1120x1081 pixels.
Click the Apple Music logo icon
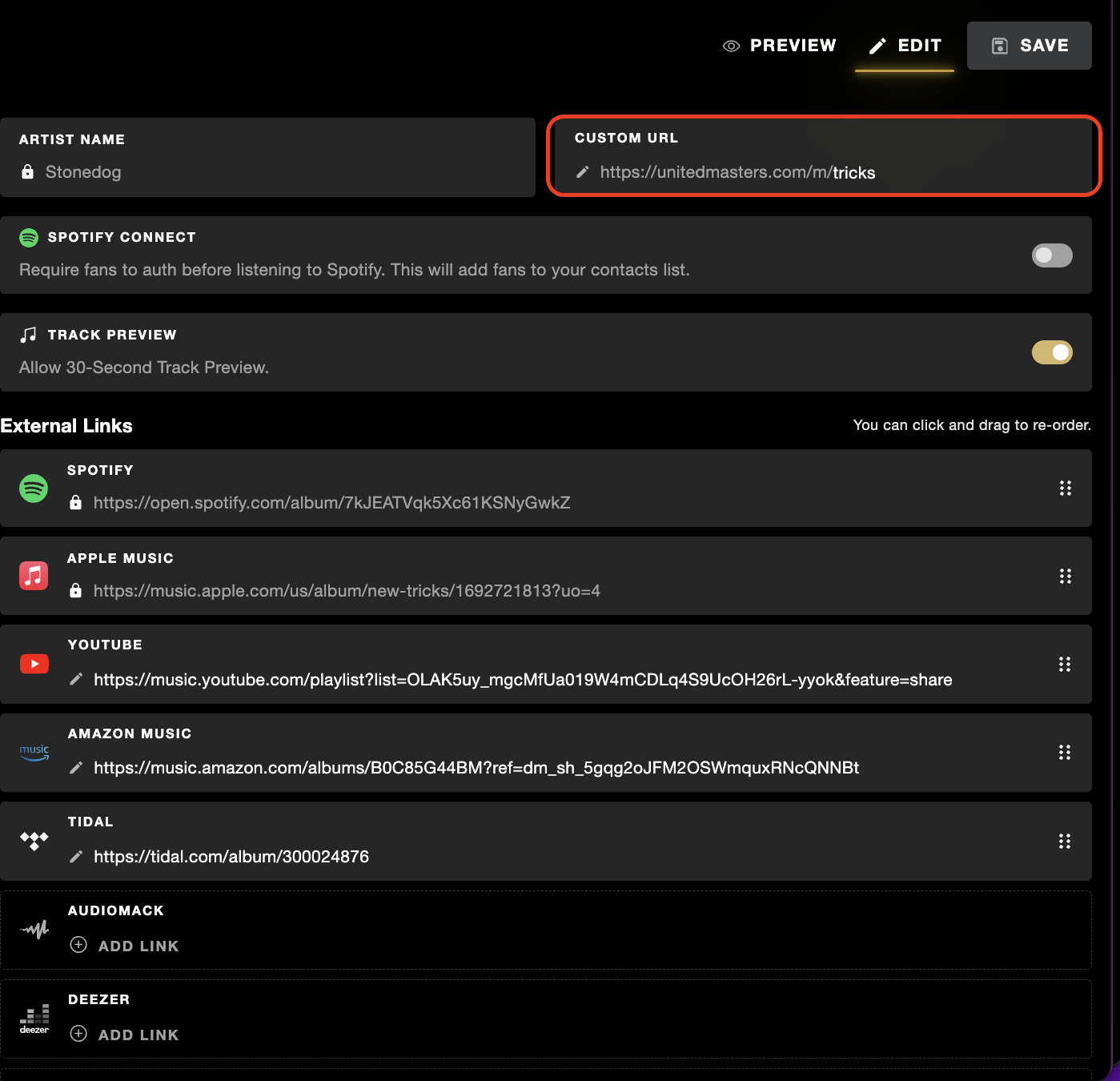point(34,576)
